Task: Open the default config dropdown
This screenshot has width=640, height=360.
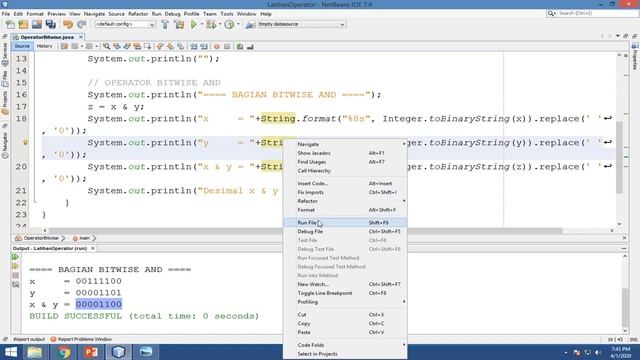Action: coord(125,24)
